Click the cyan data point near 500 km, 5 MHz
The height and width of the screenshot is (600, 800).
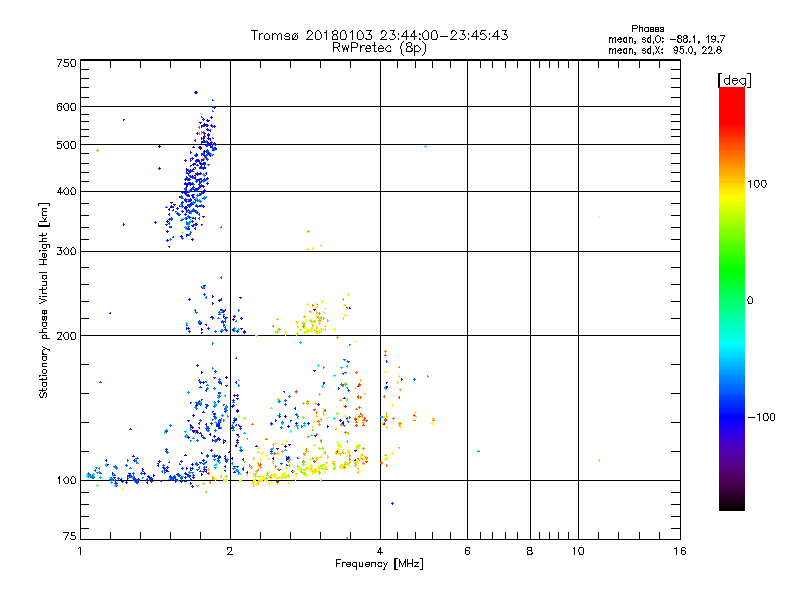(x=426, y=146)
